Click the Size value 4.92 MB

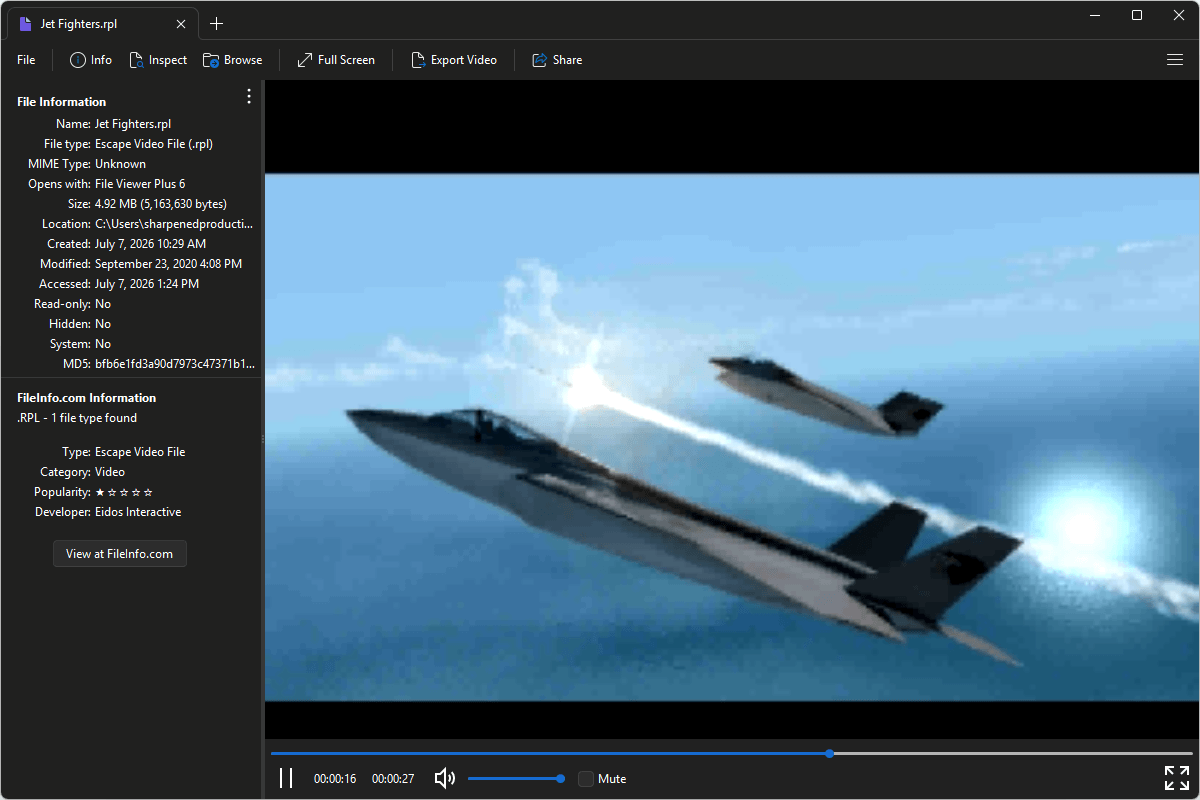tap(161, 204)
